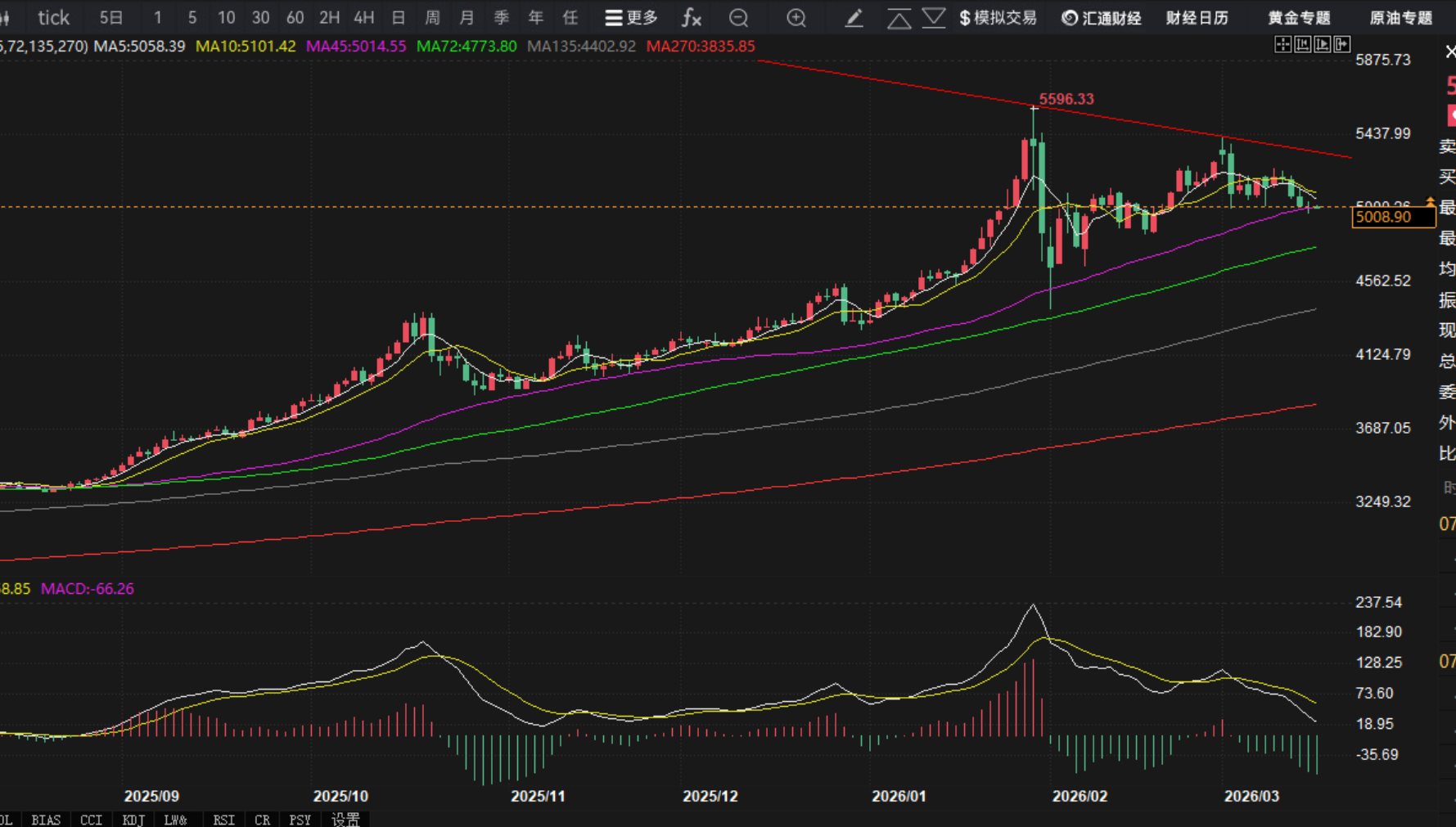The image size is (1456, 827).
Task: Open 模拟交易 simulated trading
Action: [998, 18]
